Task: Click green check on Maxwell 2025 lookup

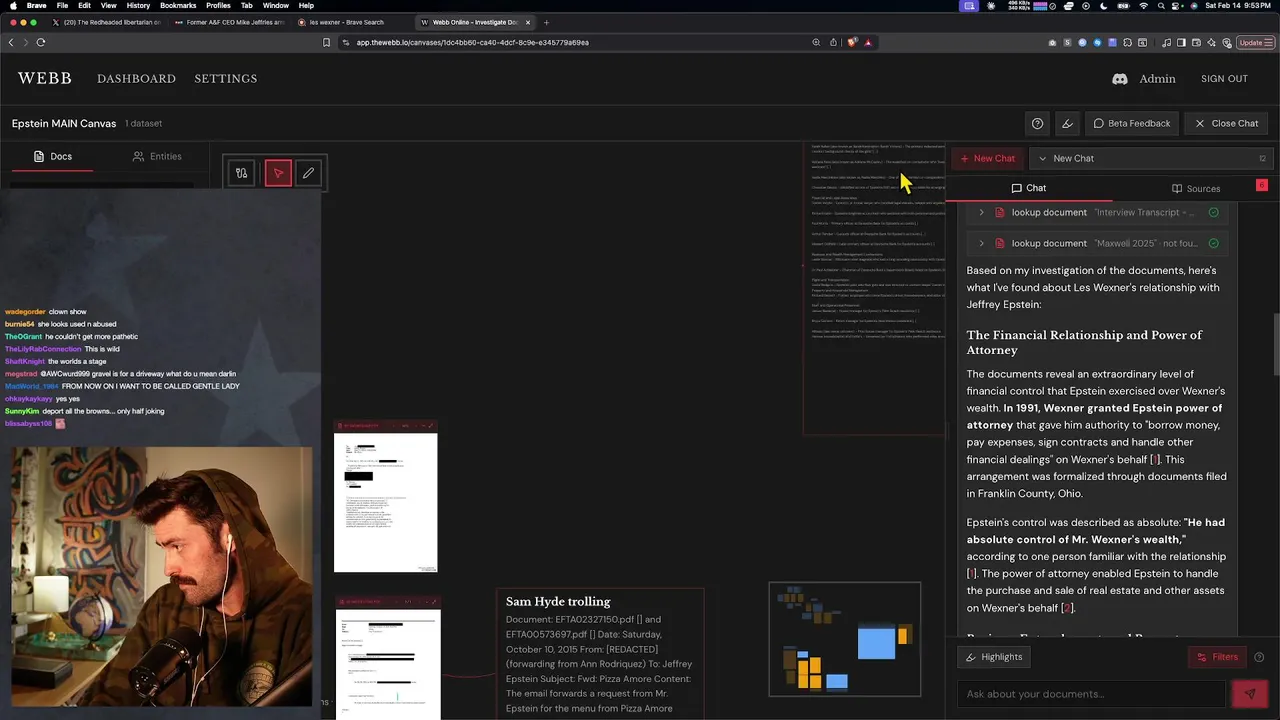Action: pos(1213,243)
